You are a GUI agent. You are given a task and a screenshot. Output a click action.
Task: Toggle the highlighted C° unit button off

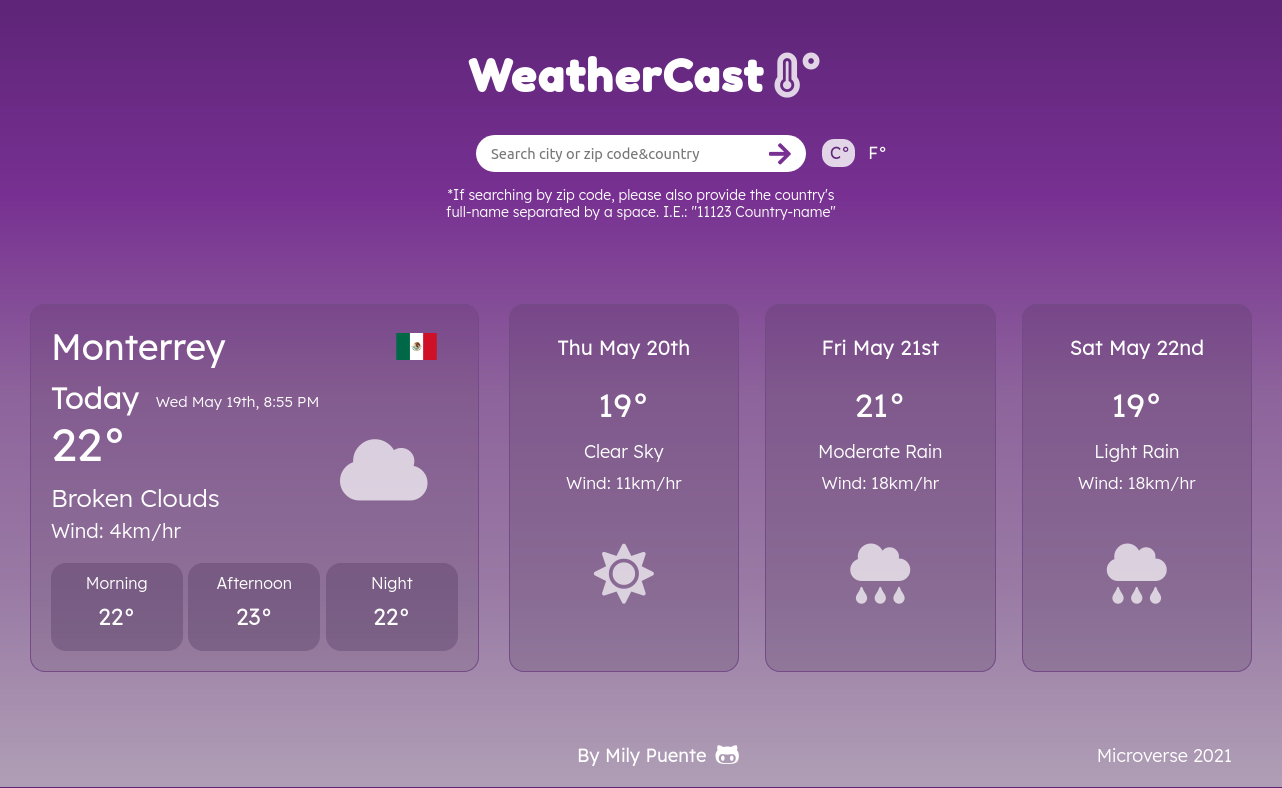click(838, 152)
